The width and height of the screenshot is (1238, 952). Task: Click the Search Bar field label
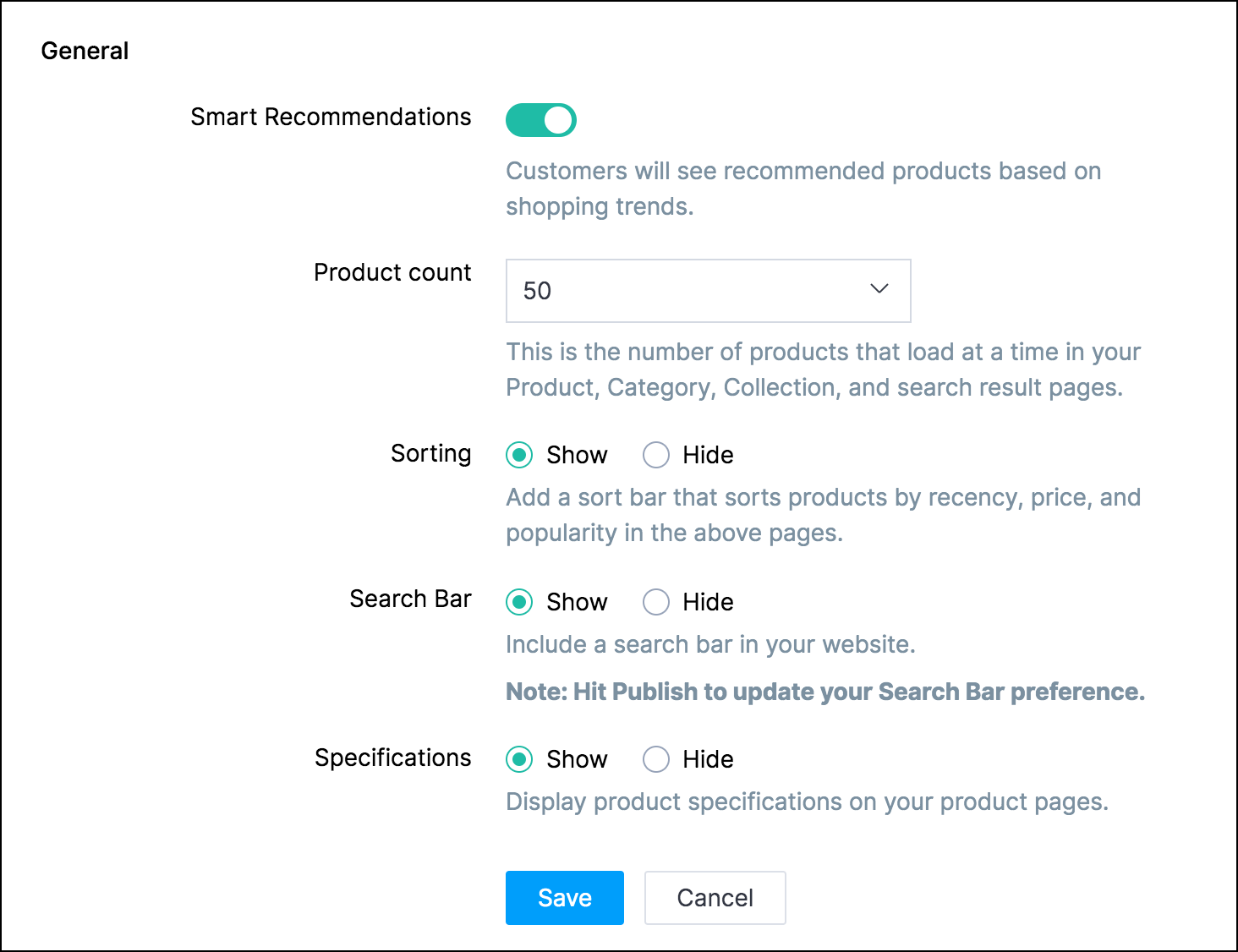point(410,599)
